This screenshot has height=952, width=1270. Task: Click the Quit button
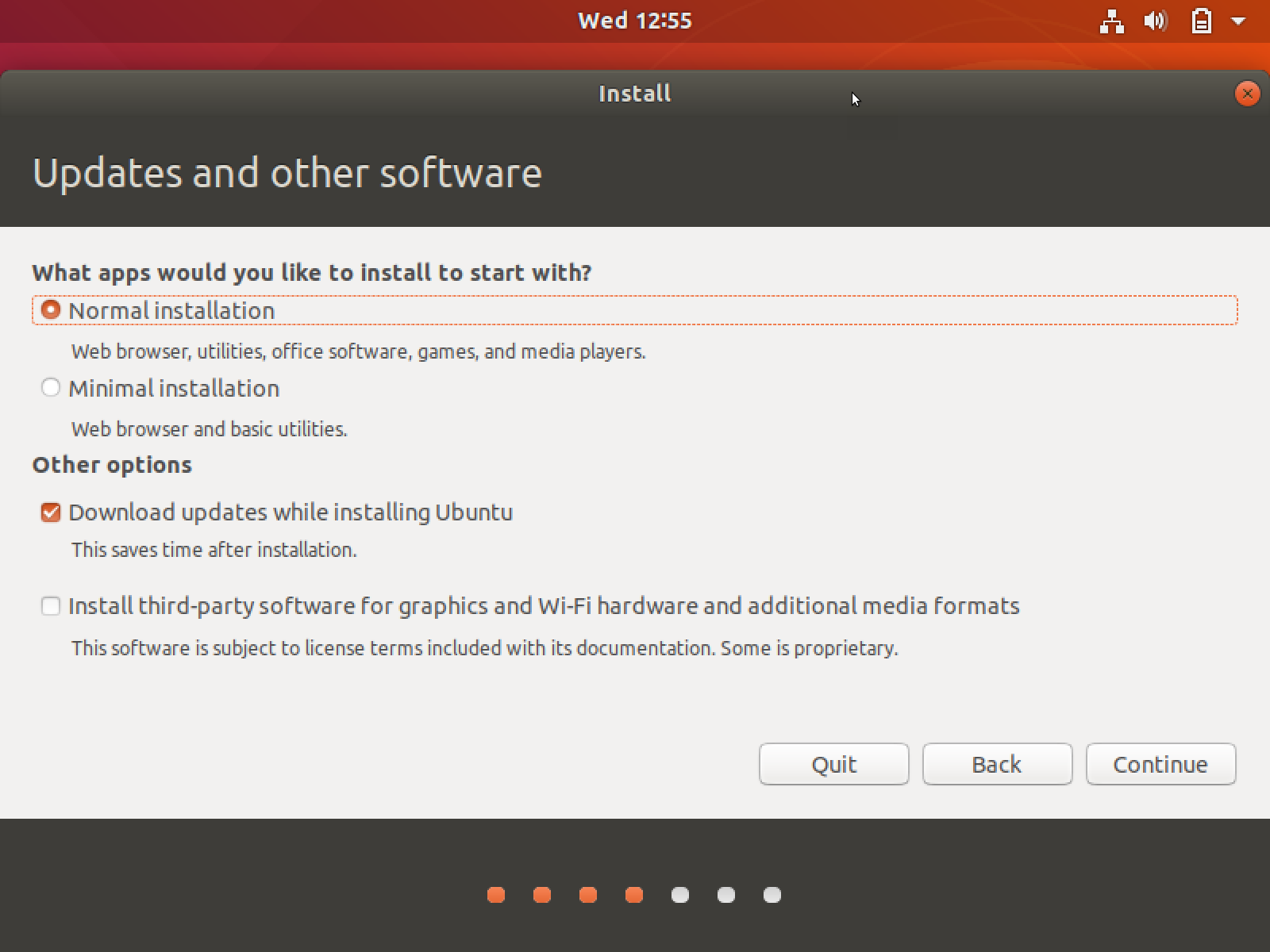point(833,764)
